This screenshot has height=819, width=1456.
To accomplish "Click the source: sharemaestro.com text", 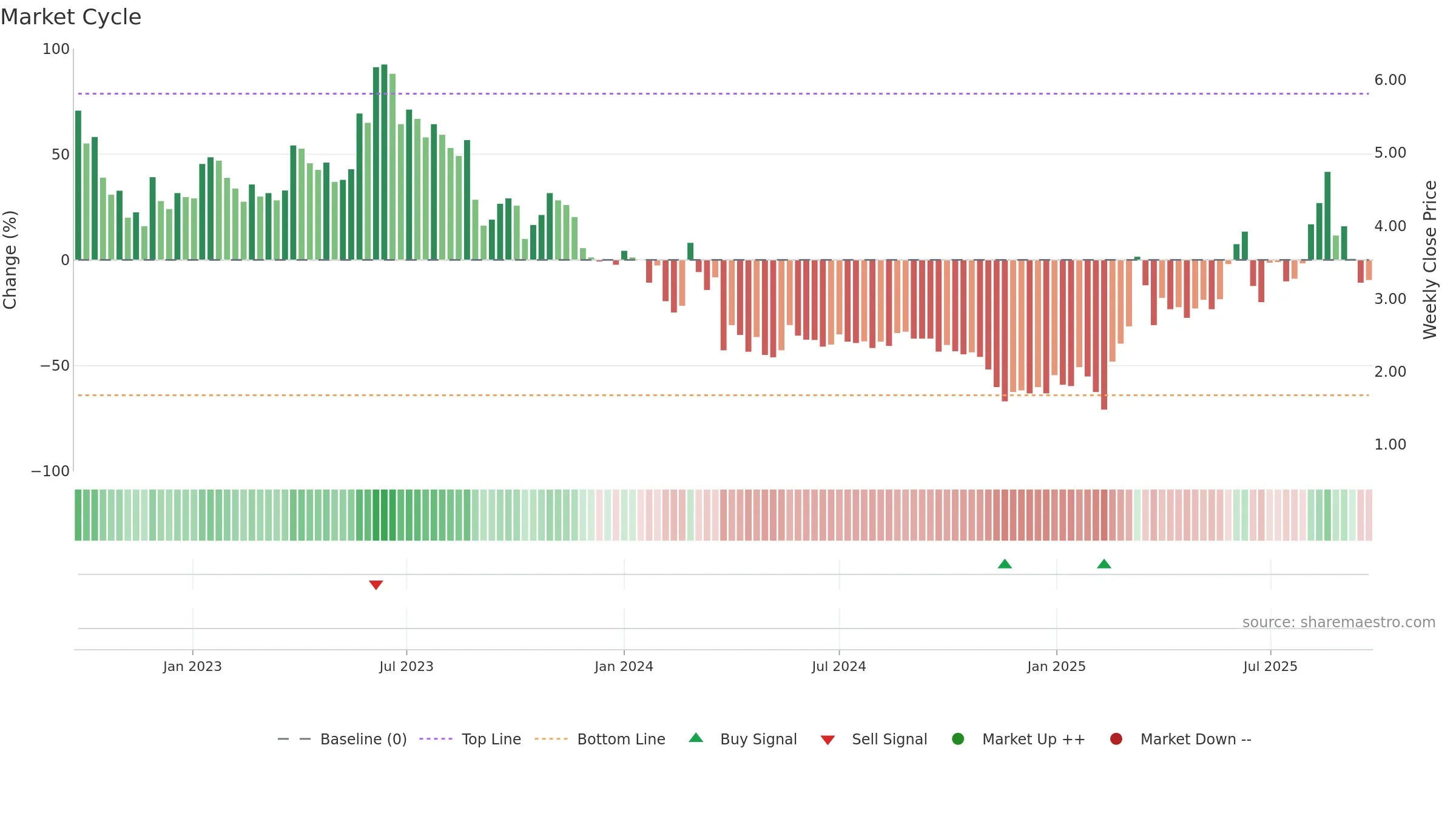I will pyautogui.click(x=1339, y=622).
